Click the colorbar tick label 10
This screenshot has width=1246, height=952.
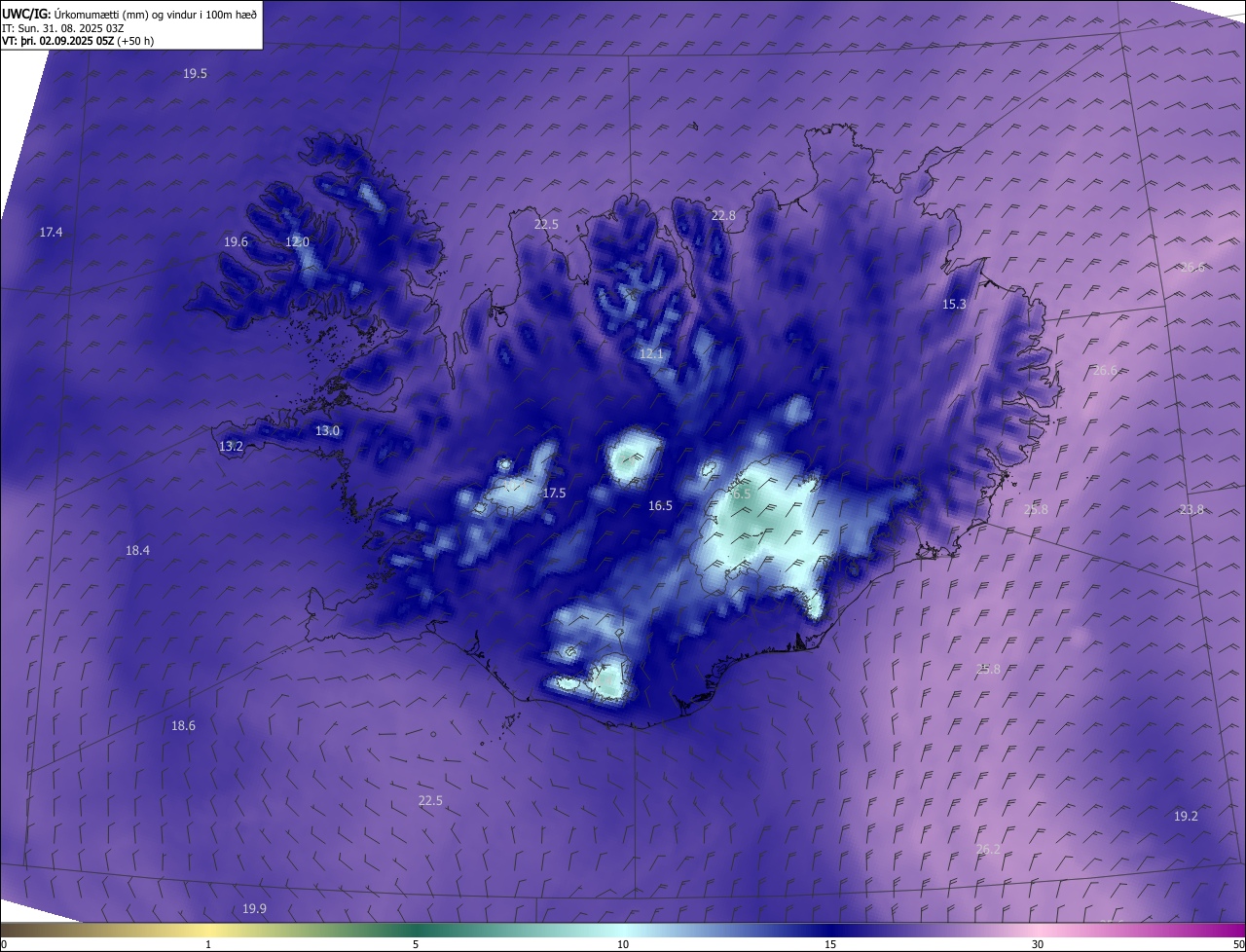click(x=623, y=944)
